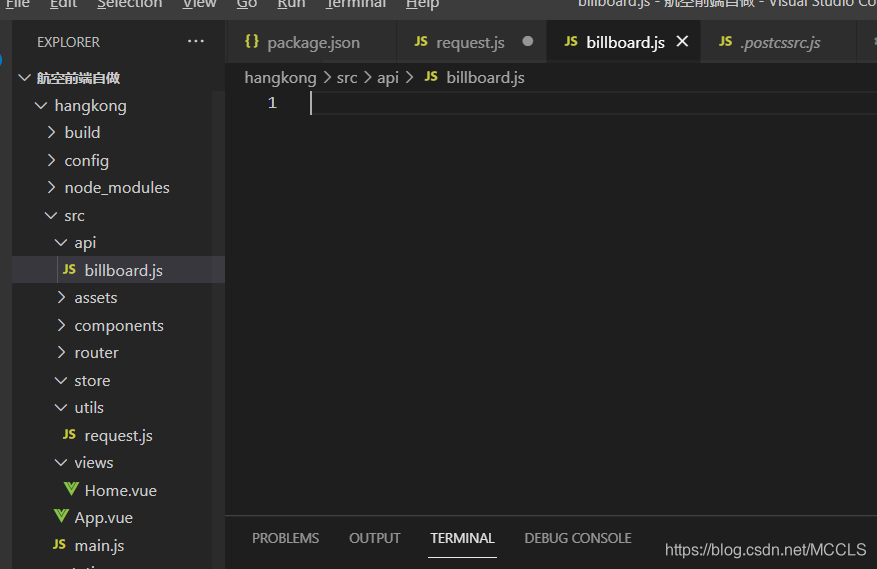Open the DEBUG CONSOLE panel tab

[578, 538]
